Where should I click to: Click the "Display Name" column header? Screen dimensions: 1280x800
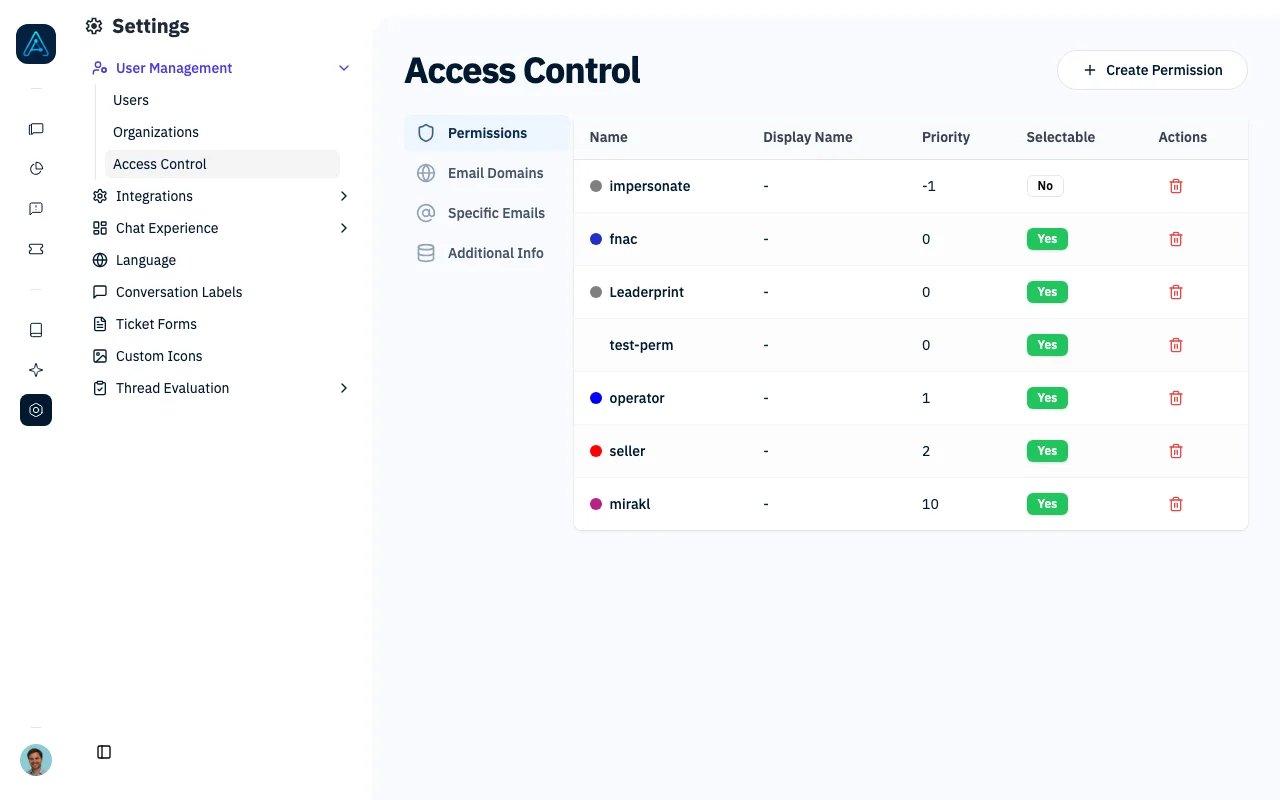pyautogui.click(x=808, y=137)
